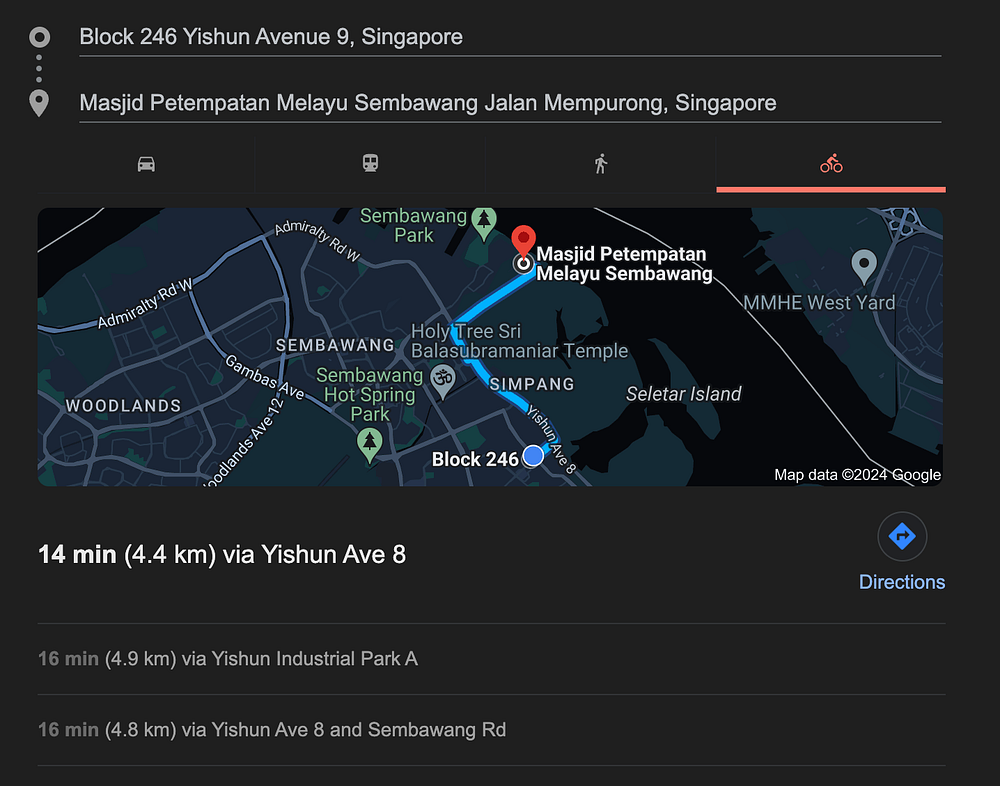
Task: Open the Directions link text
Action: click(902, 582)
